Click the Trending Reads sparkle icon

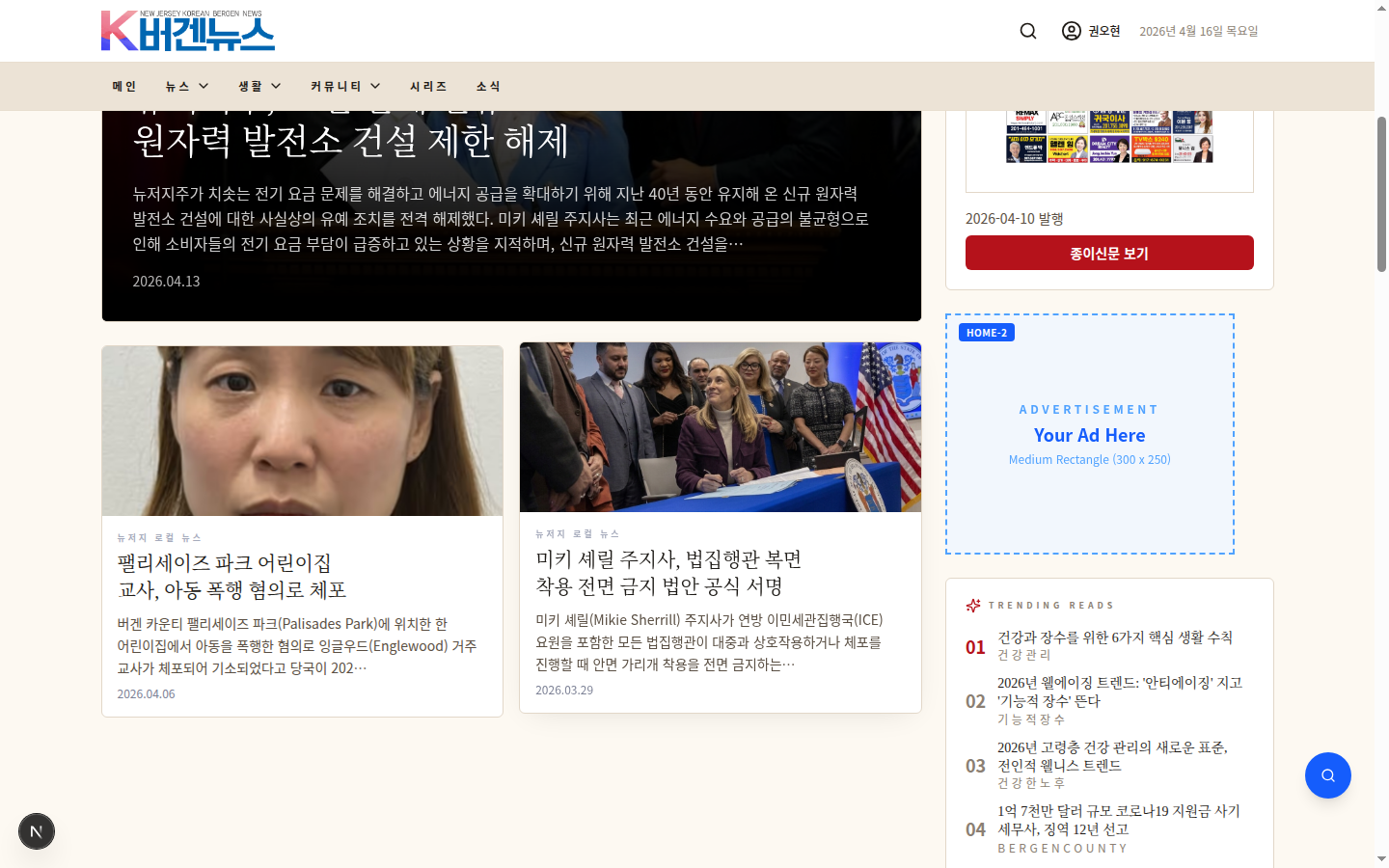[975, 605]
